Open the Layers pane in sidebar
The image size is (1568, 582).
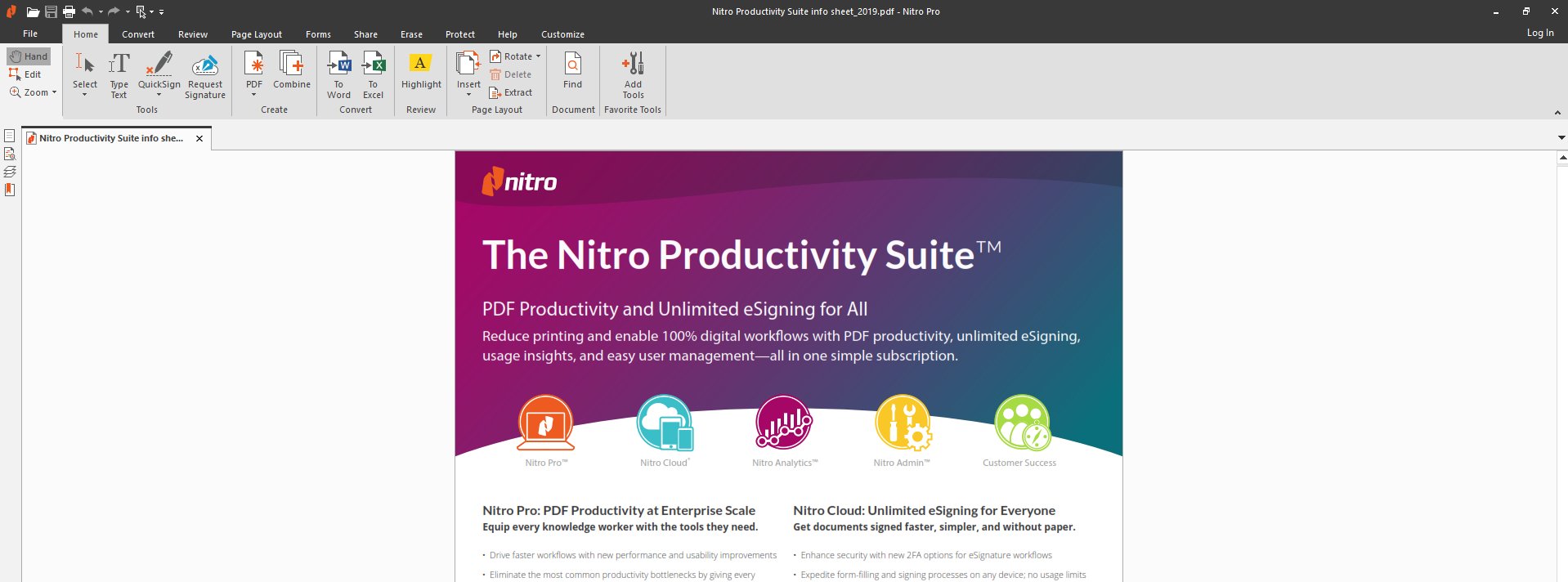10,172
